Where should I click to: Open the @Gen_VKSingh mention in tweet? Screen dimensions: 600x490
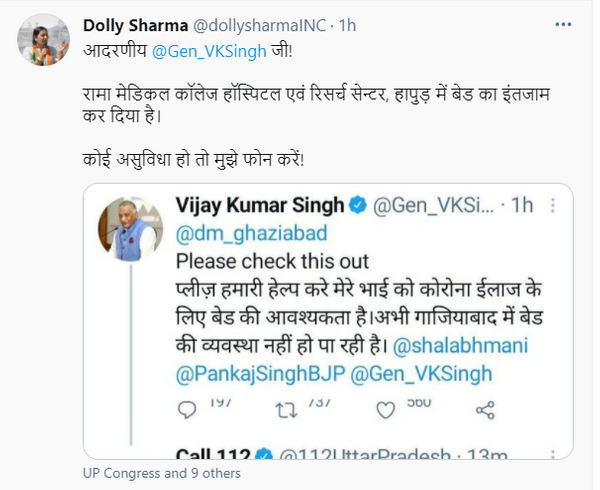point(198,49)
